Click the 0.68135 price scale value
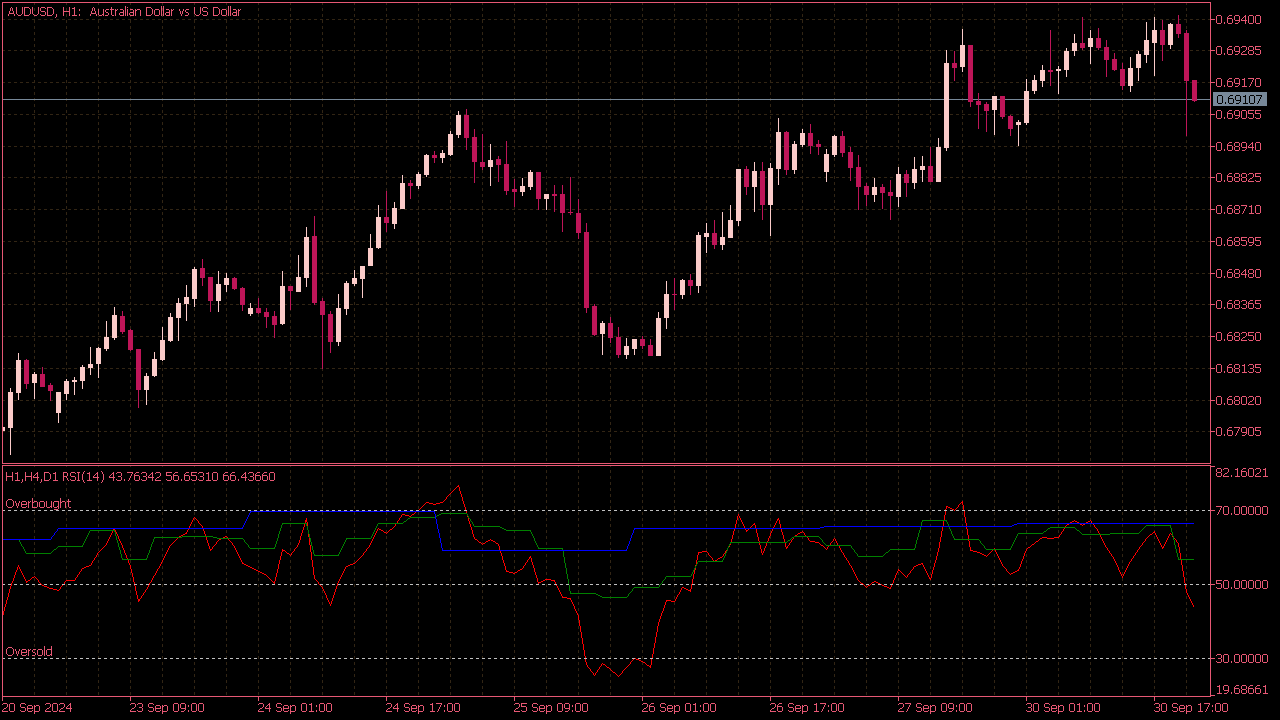This screenshot has height=720, width=1280. pos(1239,369)
